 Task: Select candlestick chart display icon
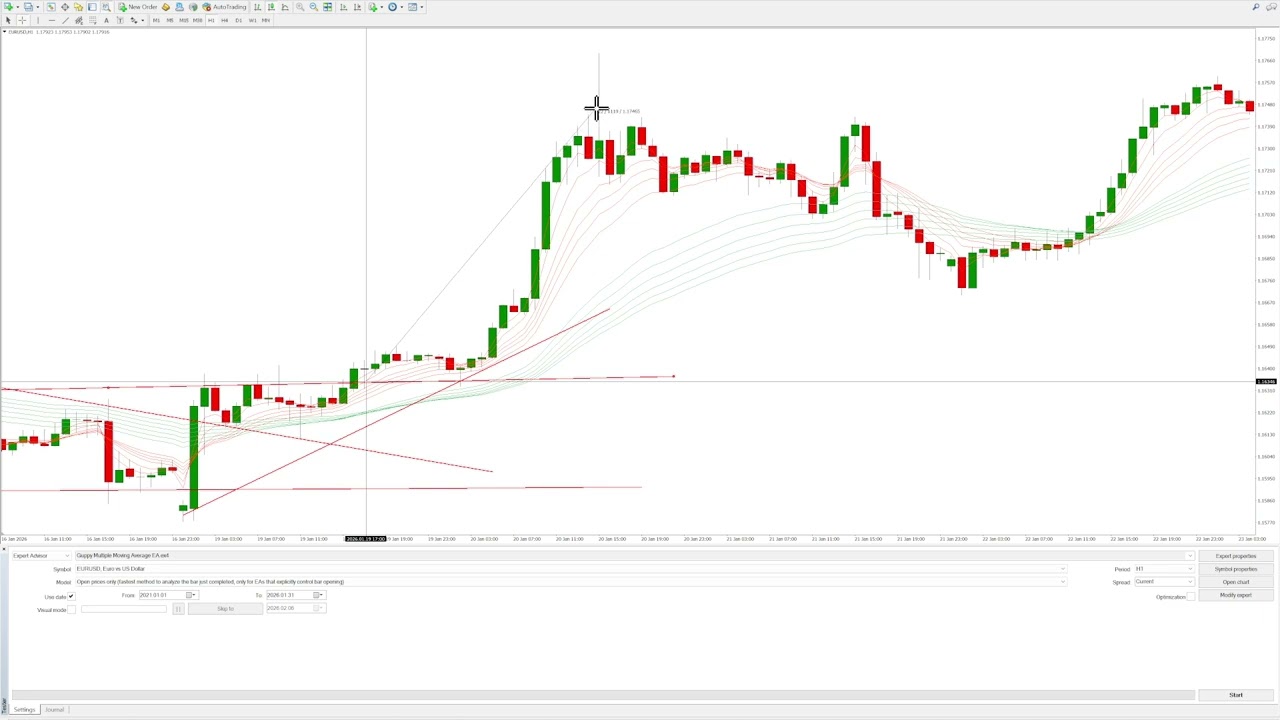pos(271,7)
